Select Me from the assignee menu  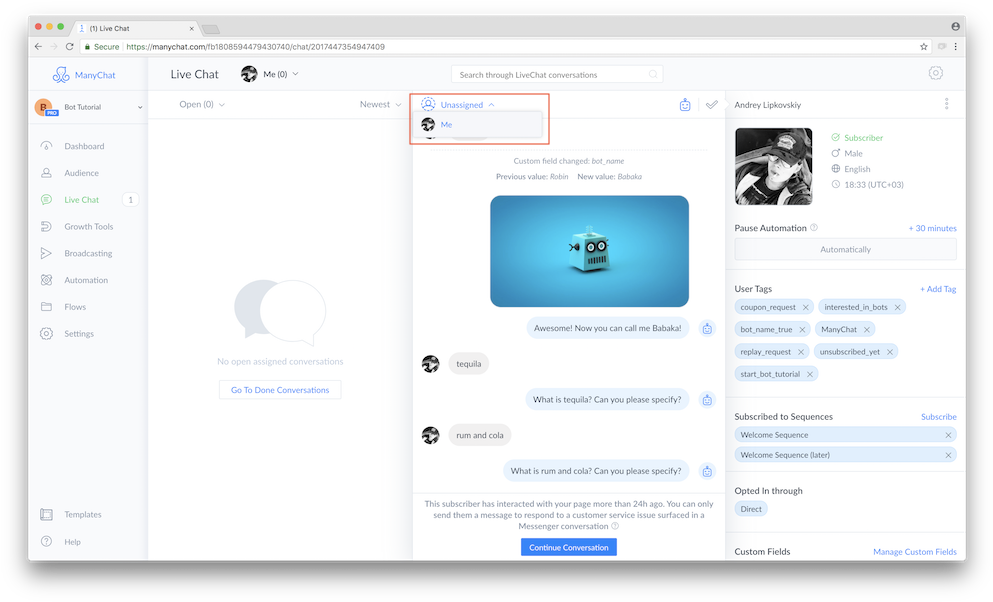[x=446, y=124]
